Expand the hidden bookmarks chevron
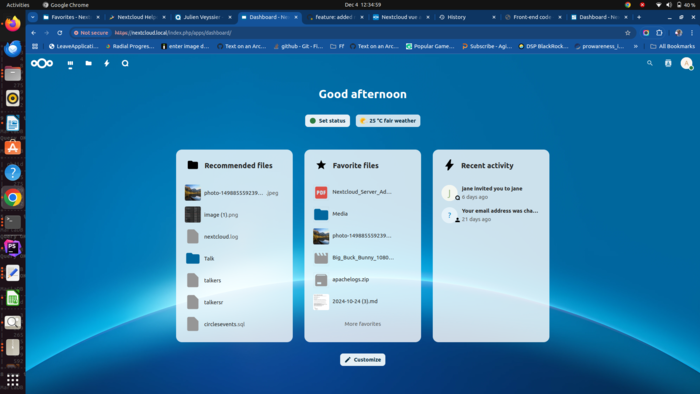700x394 pixels. tap(635, 46)
